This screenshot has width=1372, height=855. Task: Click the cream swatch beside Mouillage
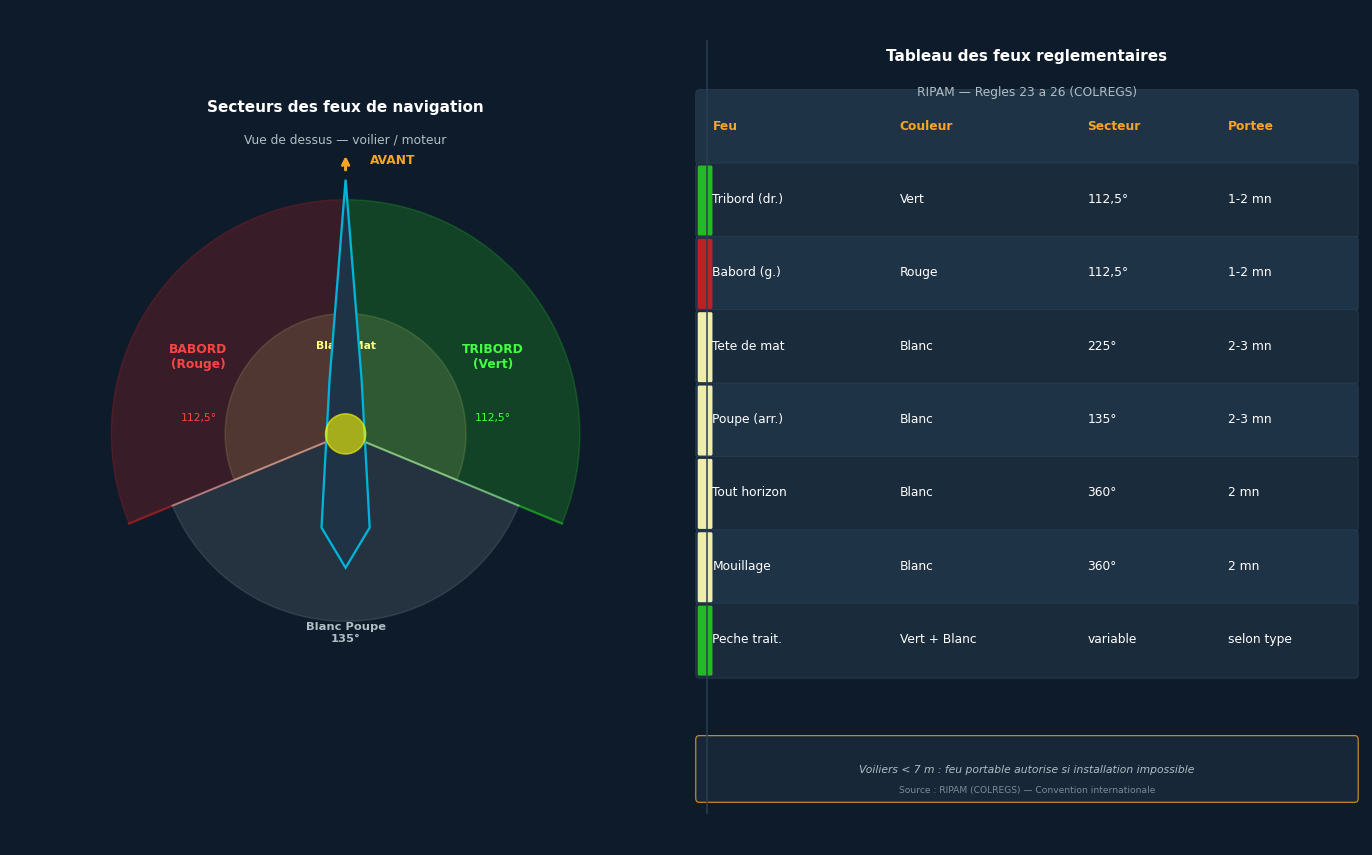[x=705, y=567]
